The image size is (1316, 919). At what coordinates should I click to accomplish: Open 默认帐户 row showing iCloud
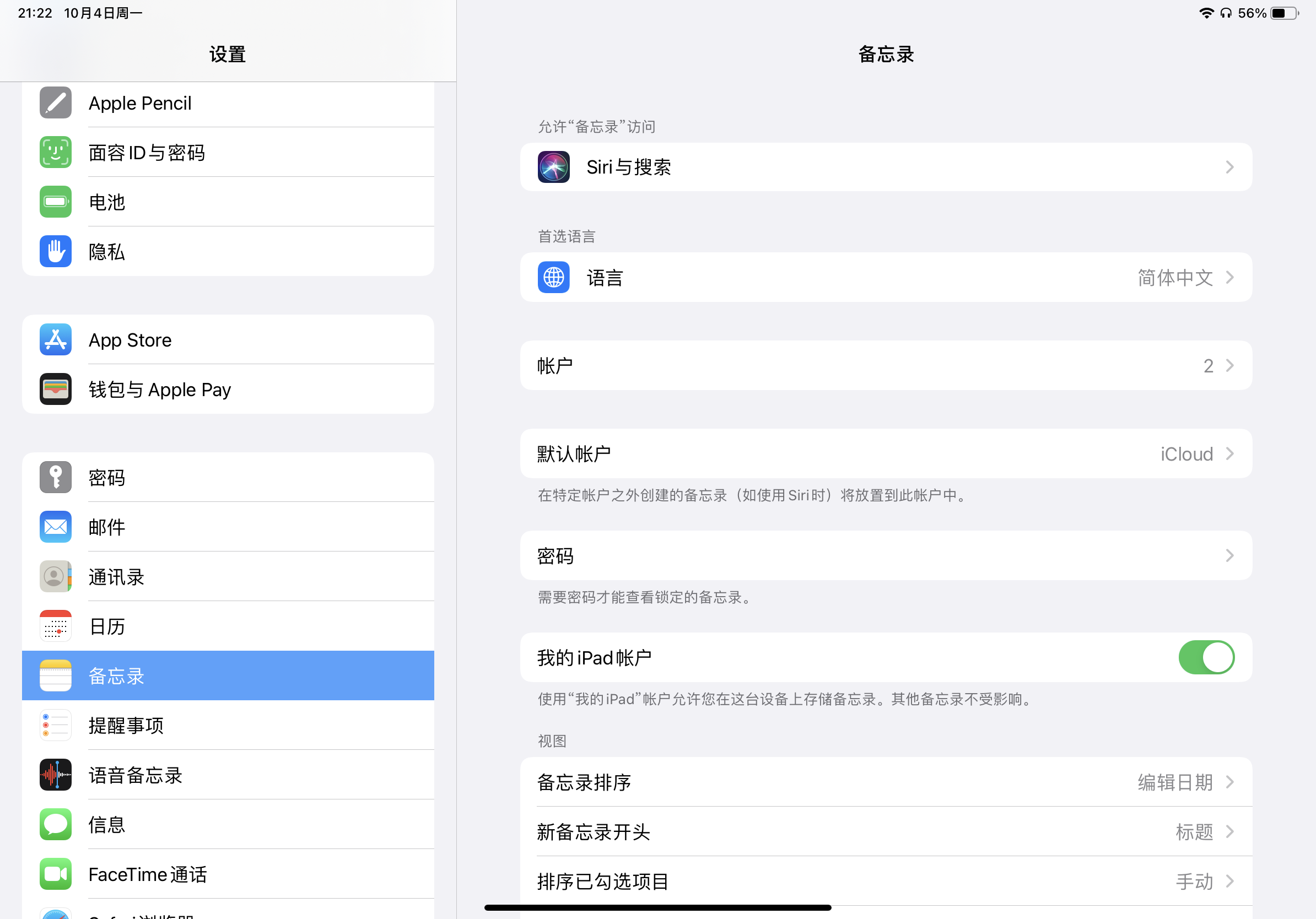[x=886, y=454]
